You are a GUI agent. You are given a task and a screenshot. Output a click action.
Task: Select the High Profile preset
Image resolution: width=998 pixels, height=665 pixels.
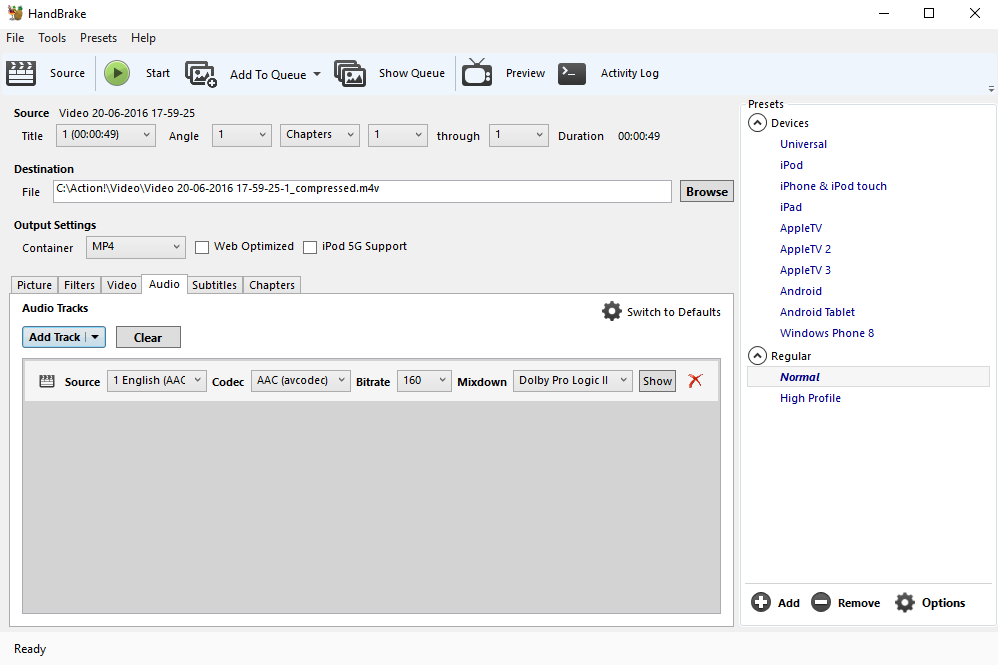pyautogui.click(x=810, y=398)
